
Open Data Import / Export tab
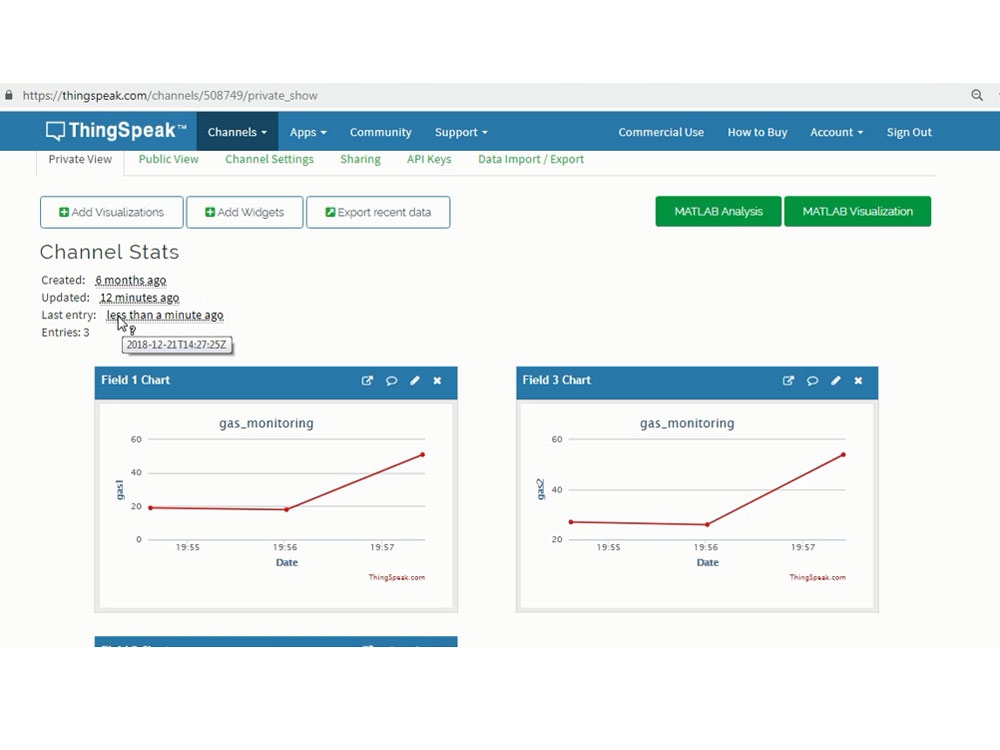point(531,159)
